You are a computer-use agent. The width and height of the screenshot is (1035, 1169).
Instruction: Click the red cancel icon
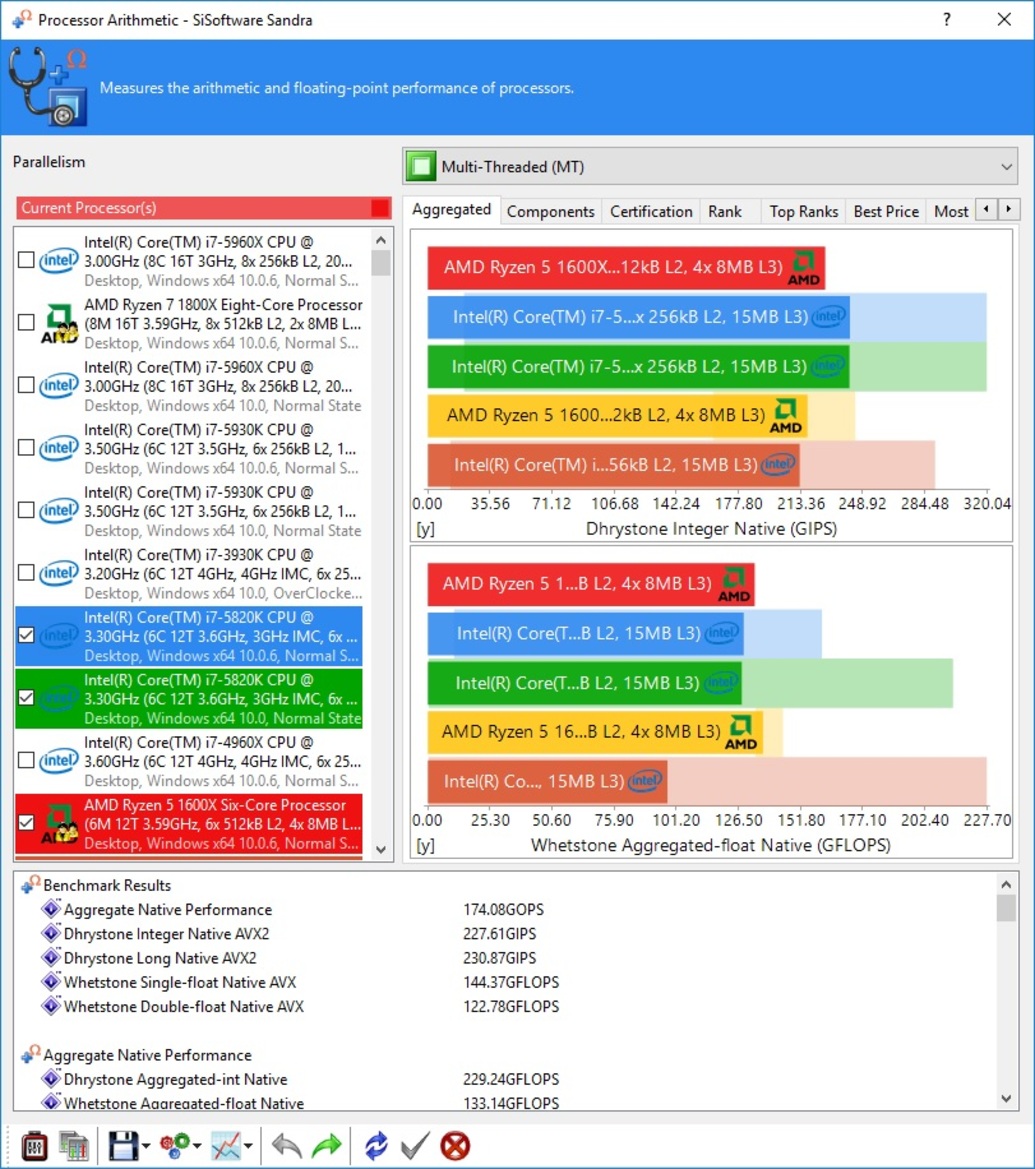tap(455, 1146)
